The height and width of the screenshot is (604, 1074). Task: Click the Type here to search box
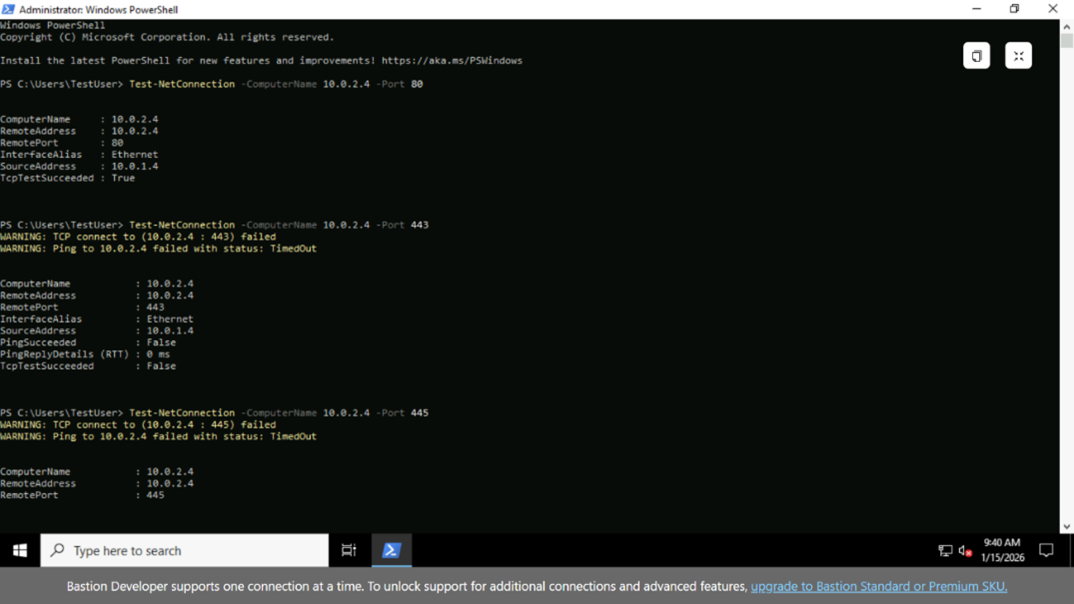point(184,550)
